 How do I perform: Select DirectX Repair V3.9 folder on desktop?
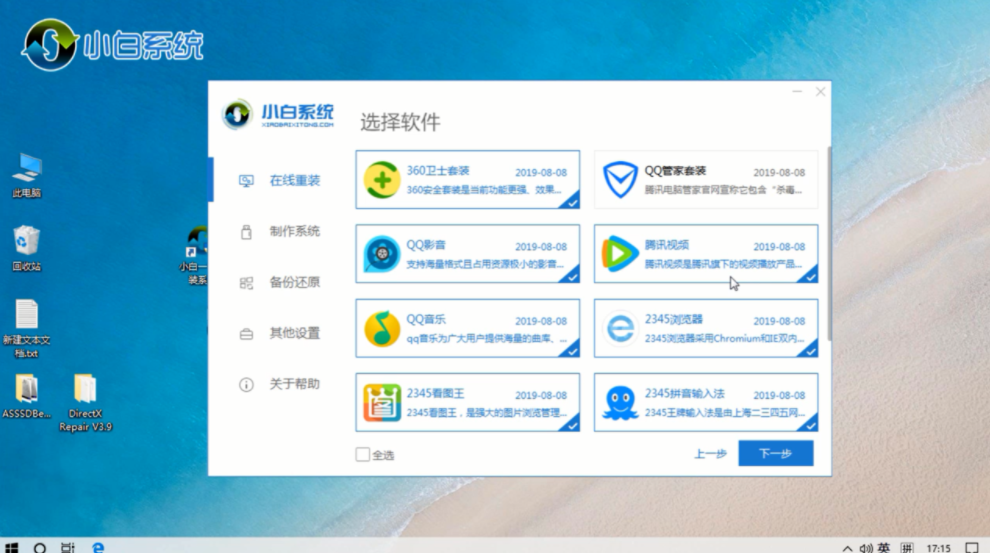pos(85,403)
